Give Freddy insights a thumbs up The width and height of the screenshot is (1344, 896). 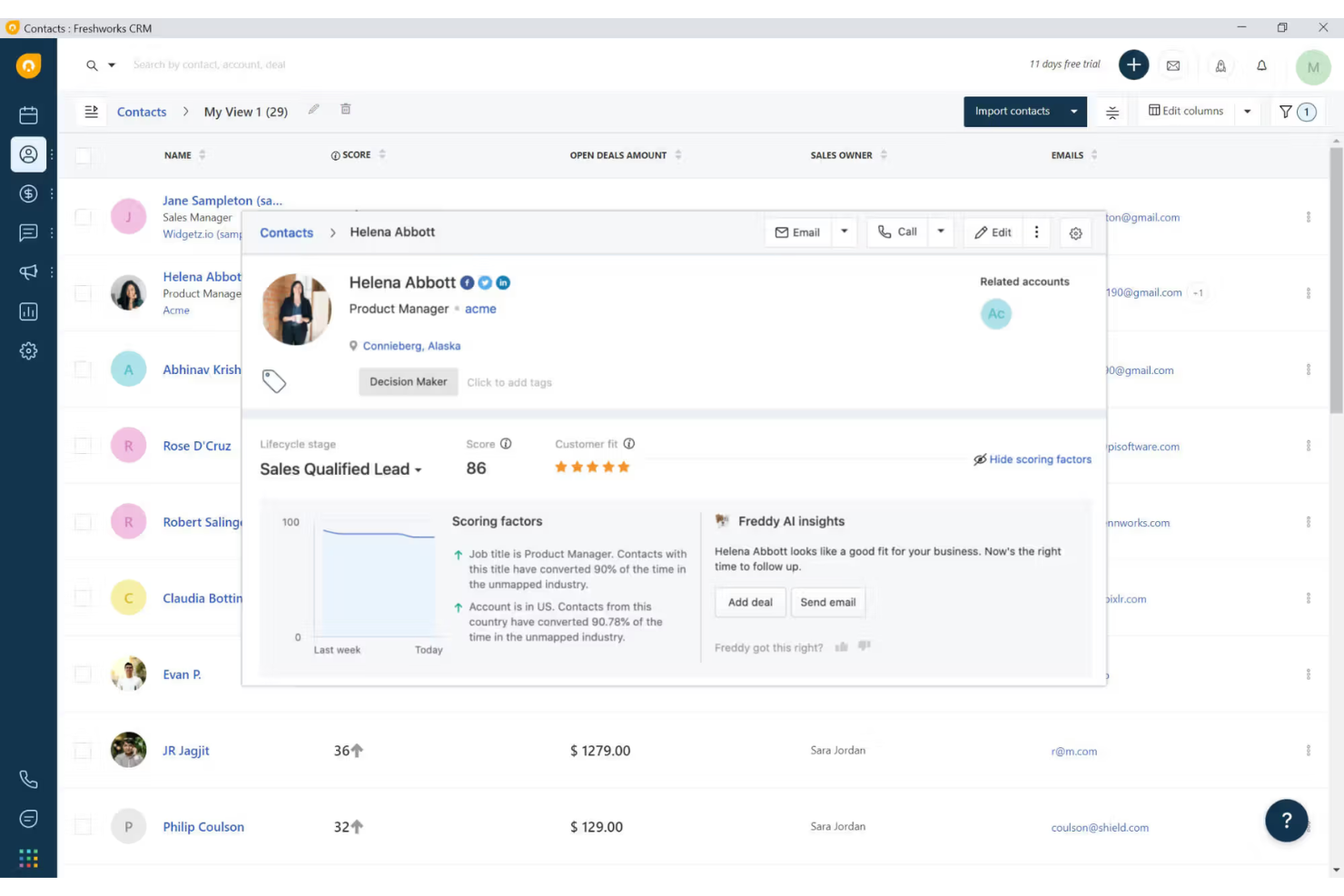(842, 646)
